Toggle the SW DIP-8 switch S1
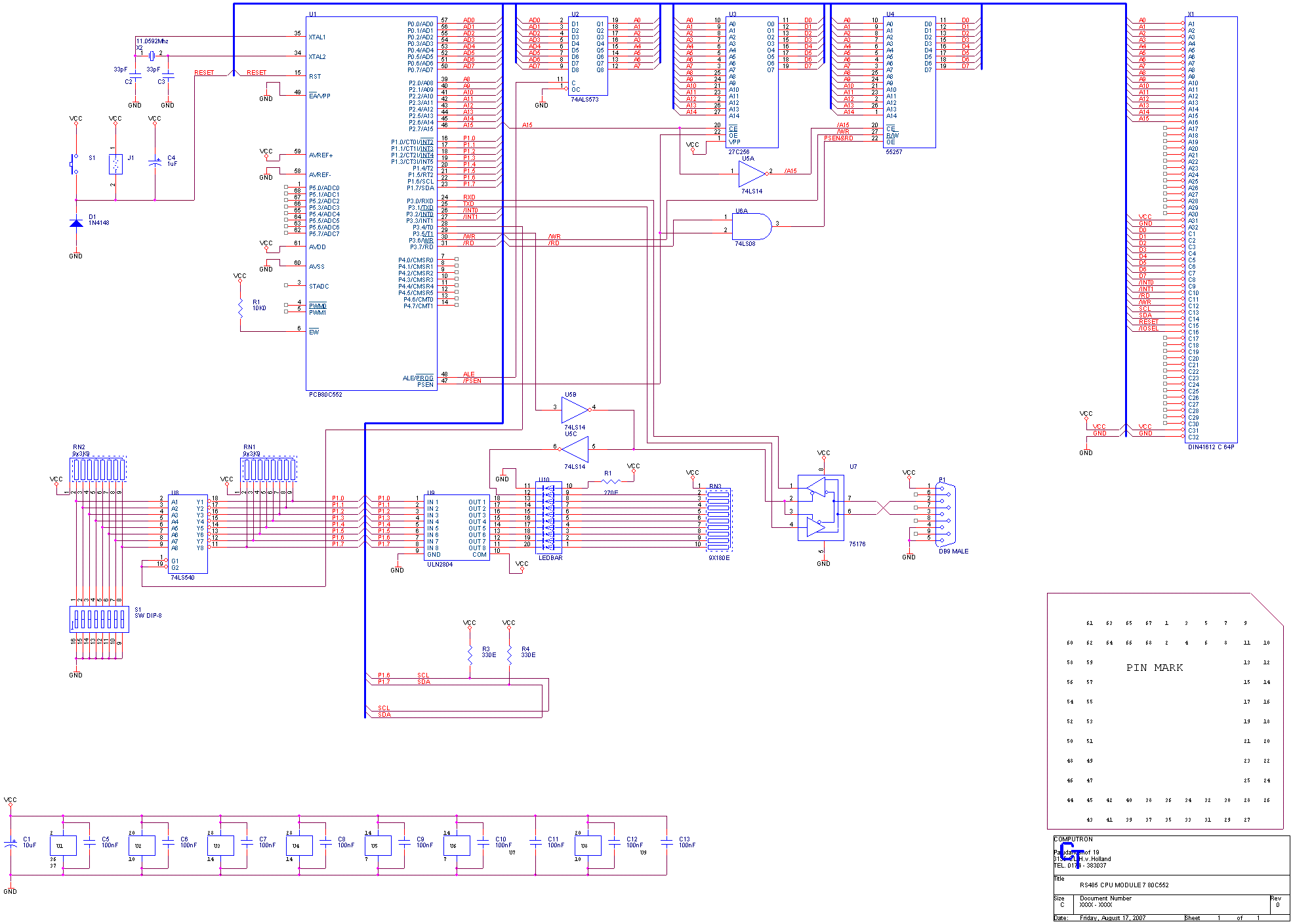This screenshot has width=1293, height=924. (x=98, y=618)
